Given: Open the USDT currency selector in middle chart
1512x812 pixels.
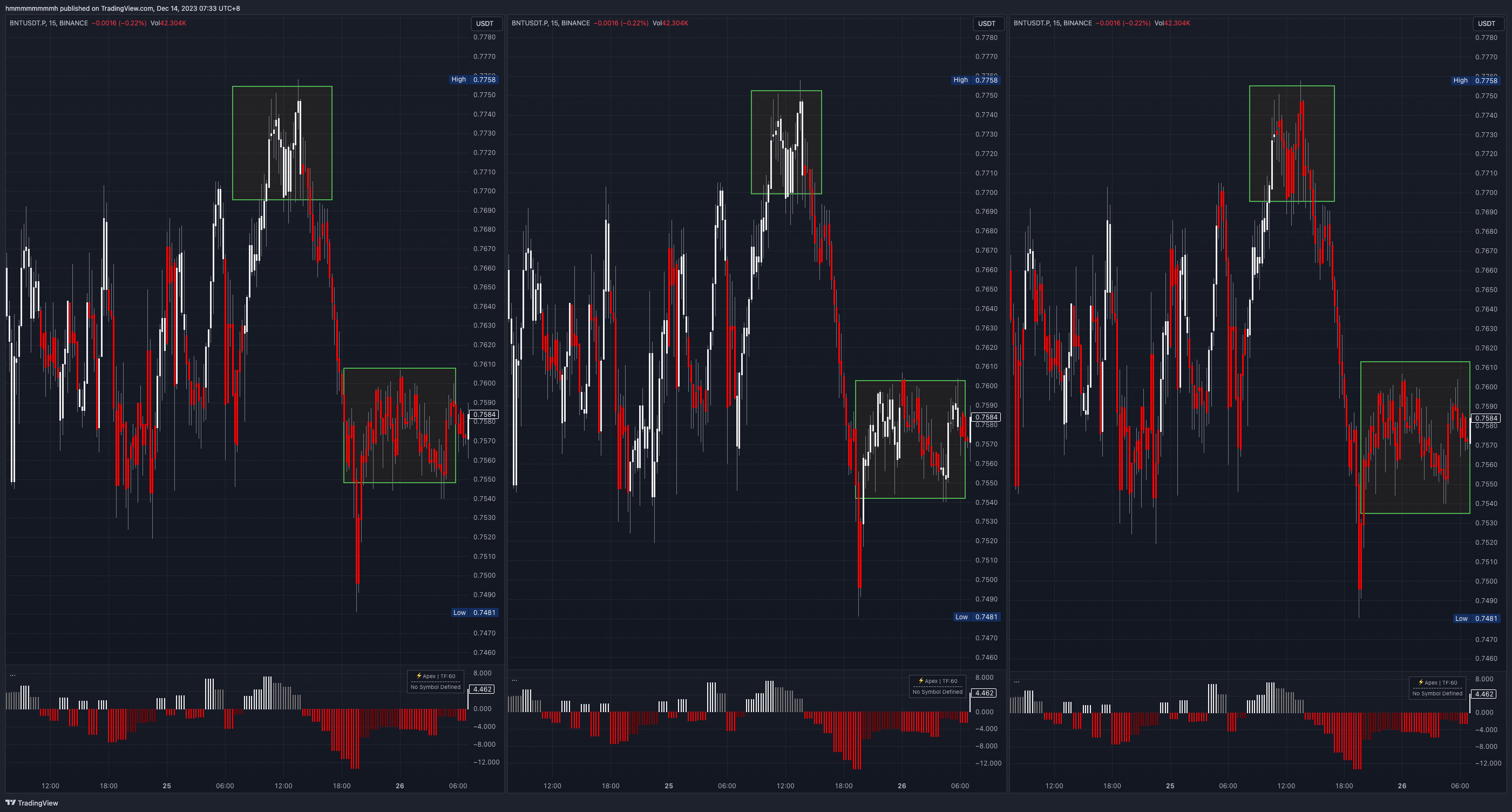Looking at the screenshot, I should click(987, 23).
